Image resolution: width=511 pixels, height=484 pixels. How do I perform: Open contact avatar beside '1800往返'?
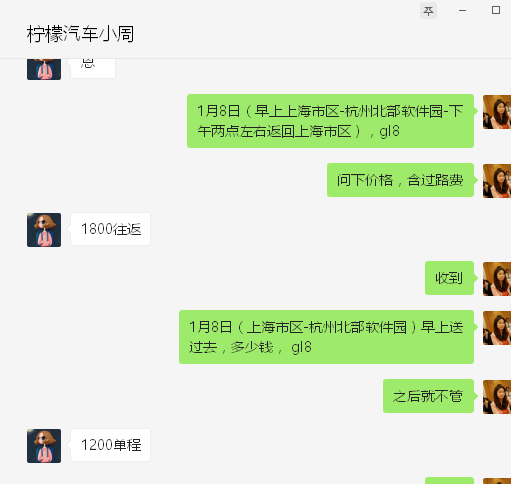[44, 230]
